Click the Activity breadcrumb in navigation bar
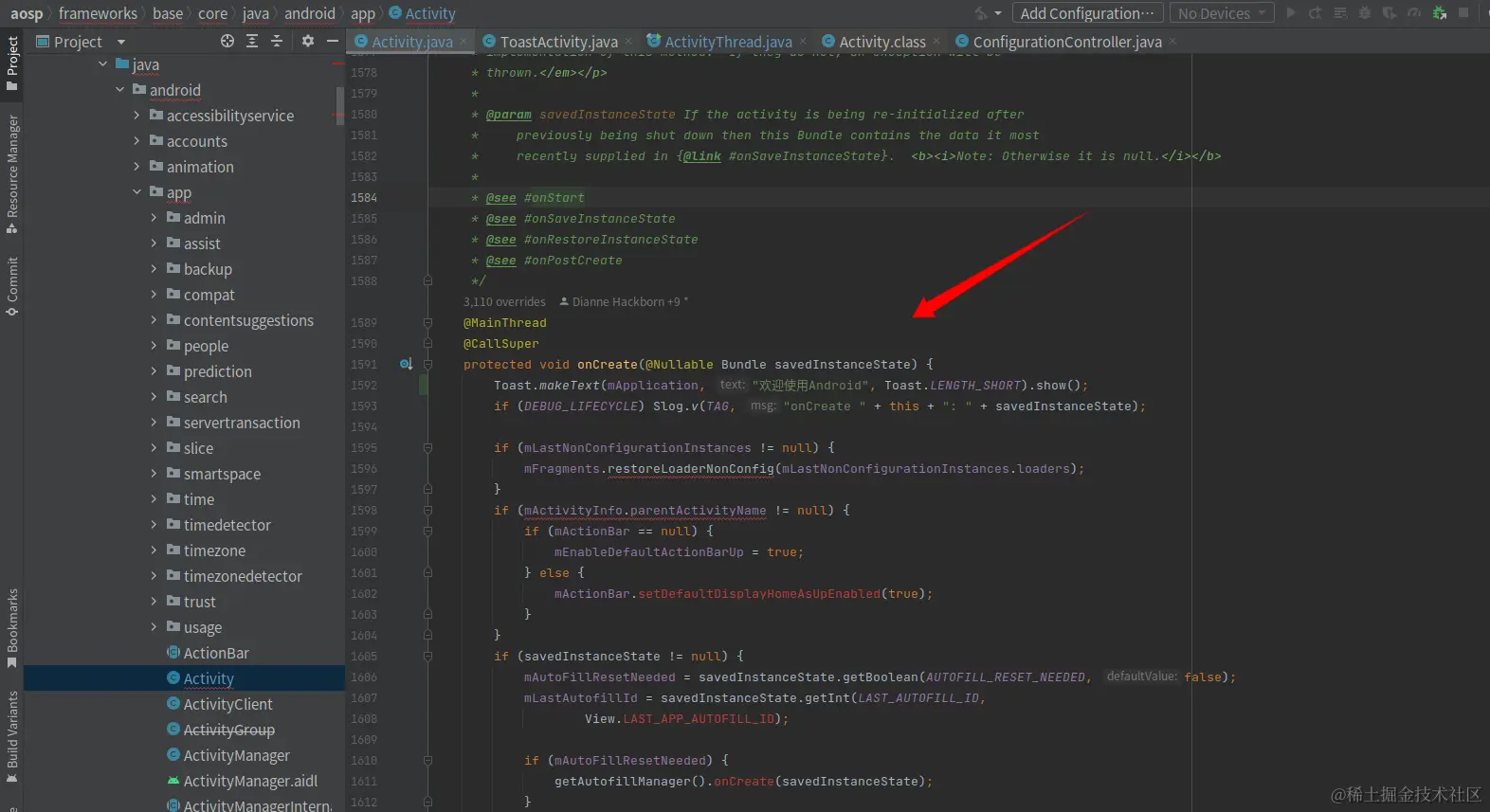The height and width of the screenshot is (812, 1490). [x=422, y=13]
